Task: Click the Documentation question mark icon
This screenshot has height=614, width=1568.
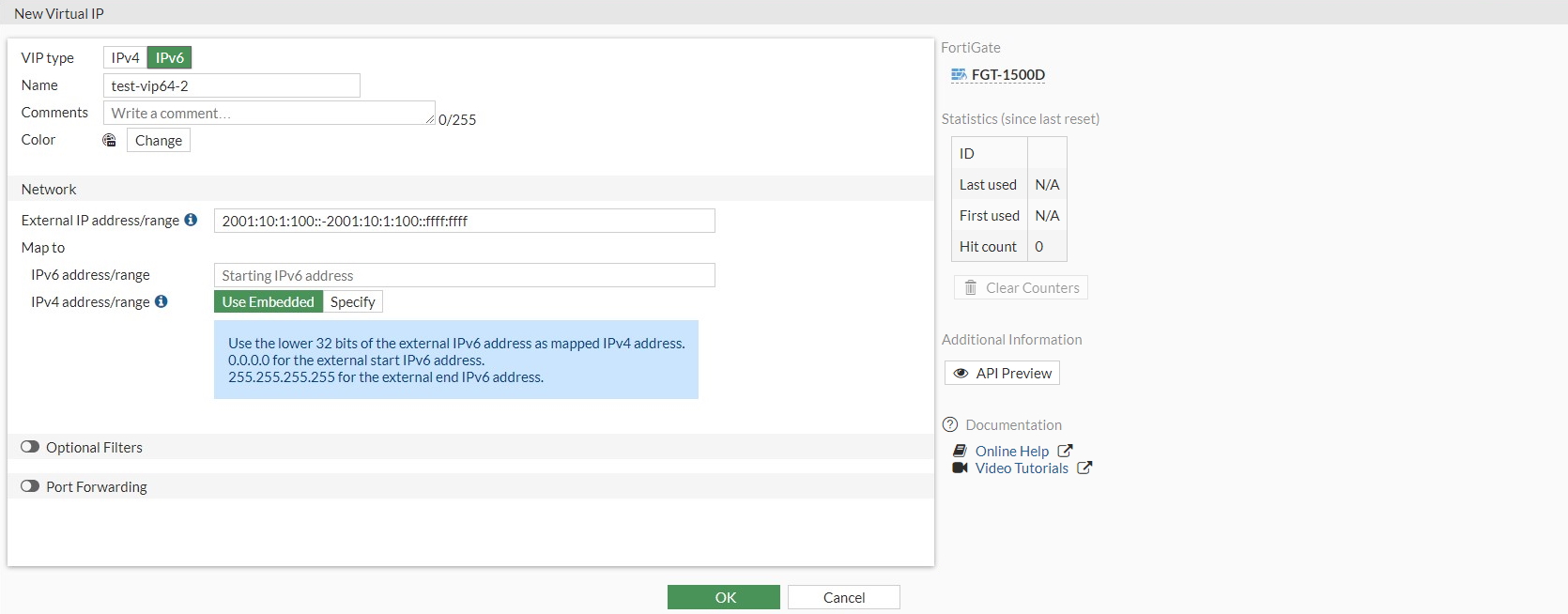Action: click(950, 424)
